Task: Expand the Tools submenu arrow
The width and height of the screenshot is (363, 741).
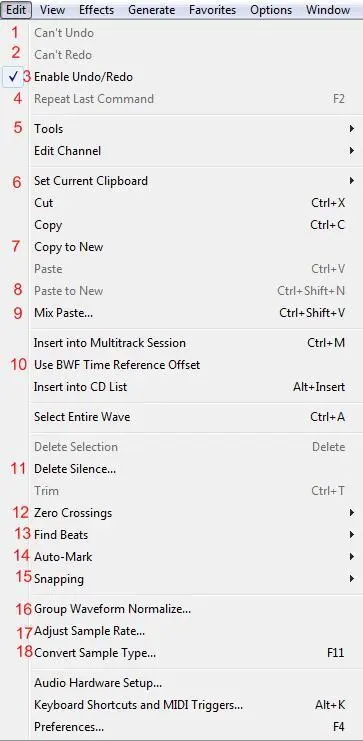Action: pos(352,129)
